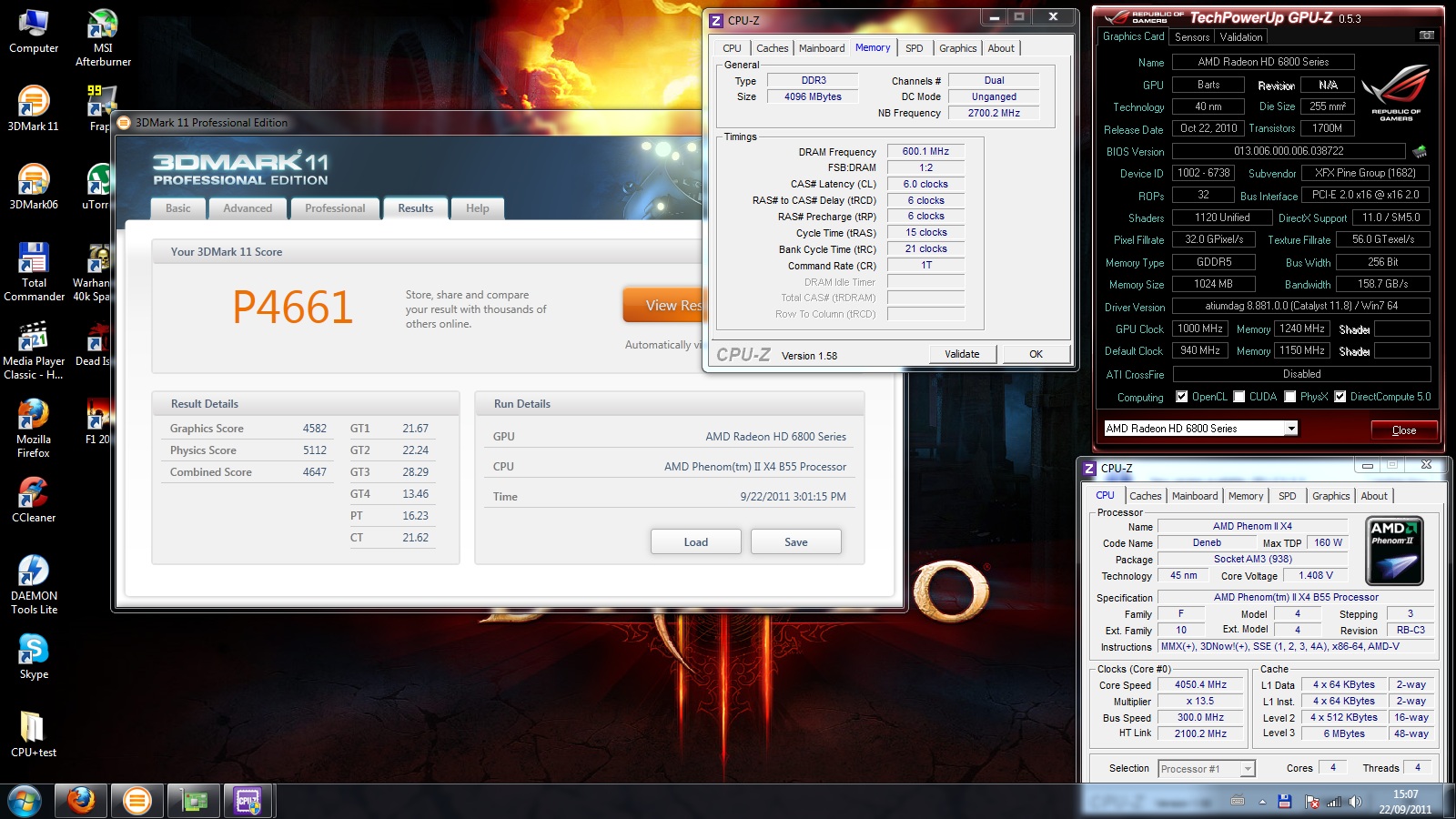Click the Republic of Gamers logo in GPU-Z

point(1396,94)
